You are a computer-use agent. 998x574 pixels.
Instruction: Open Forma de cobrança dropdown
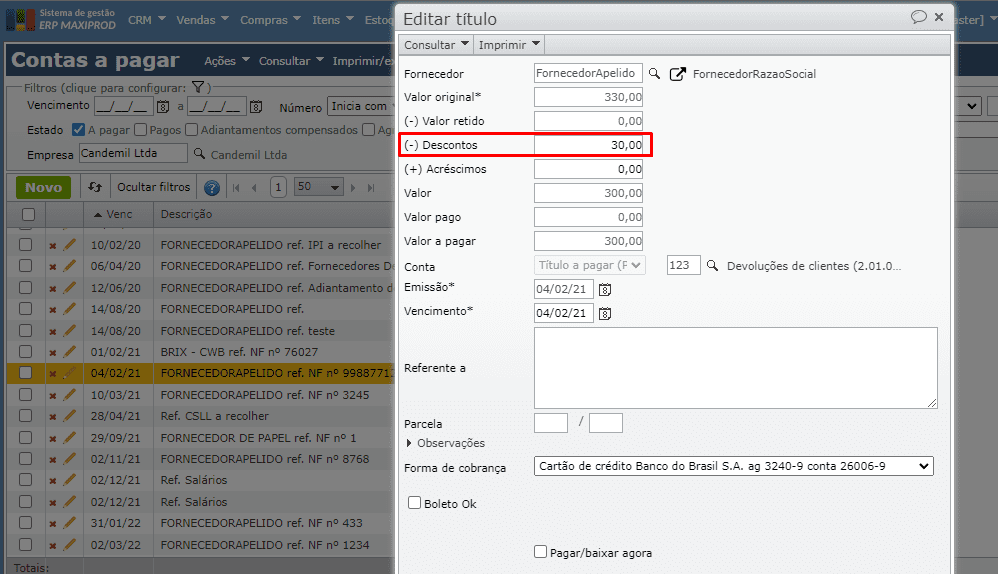pos(734,466)
